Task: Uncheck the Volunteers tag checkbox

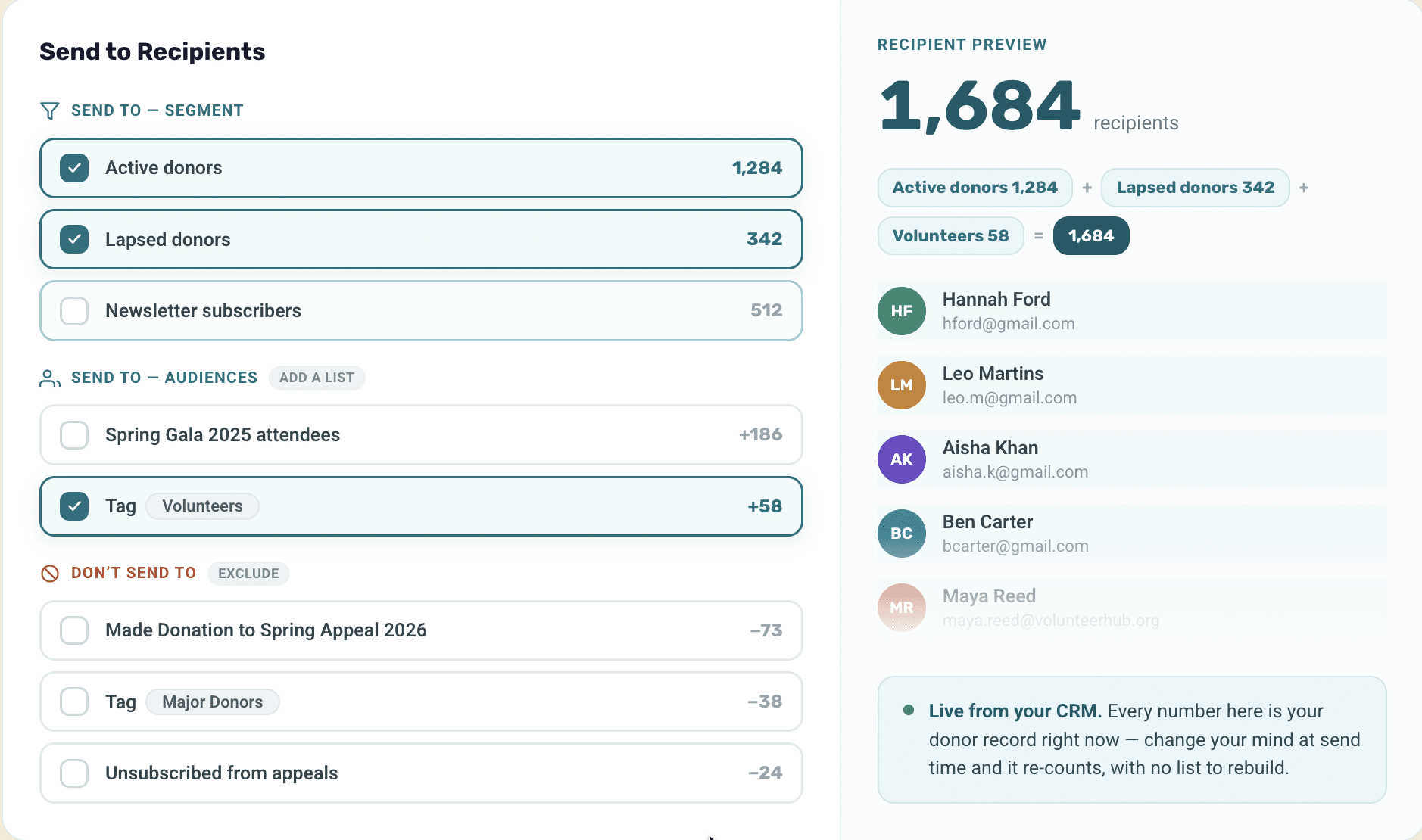Action: (x=74, y=506)
